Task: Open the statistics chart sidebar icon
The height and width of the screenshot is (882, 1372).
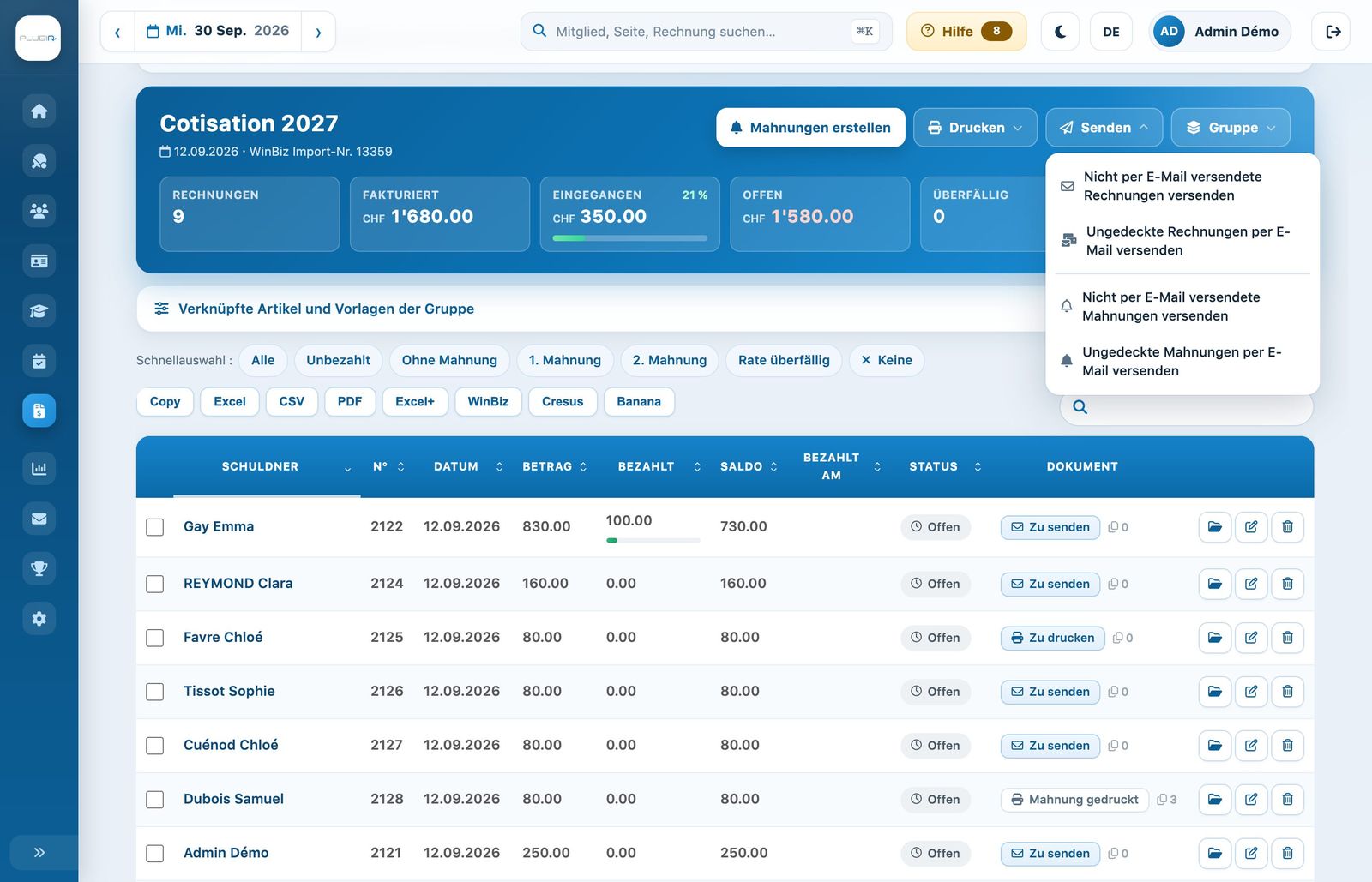Action: pyautogui.click(x=39, y=469)
